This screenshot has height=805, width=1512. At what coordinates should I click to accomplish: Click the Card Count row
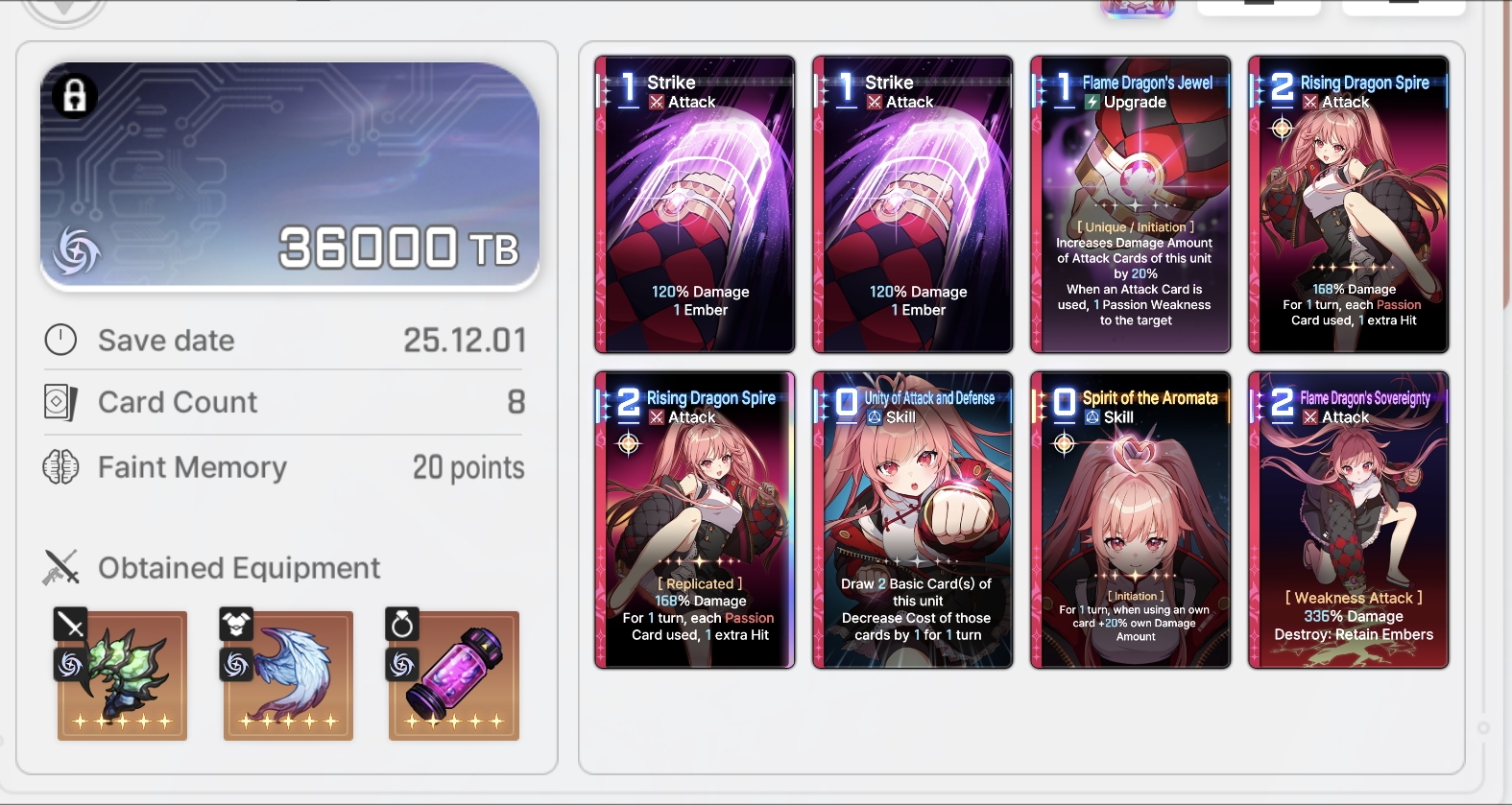coord(284,402)
